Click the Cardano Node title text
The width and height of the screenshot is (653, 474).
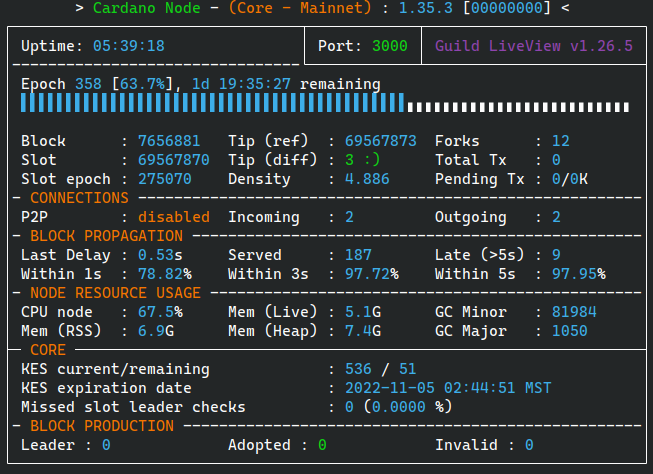click(146, 8)
